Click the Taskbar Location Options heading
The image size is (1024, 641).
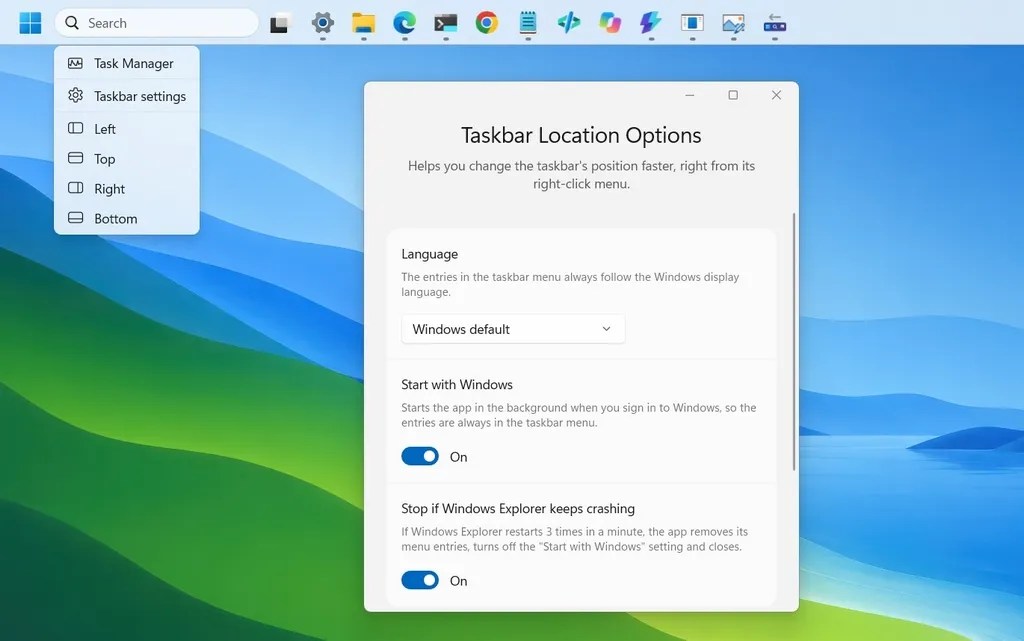coord(581,135)
